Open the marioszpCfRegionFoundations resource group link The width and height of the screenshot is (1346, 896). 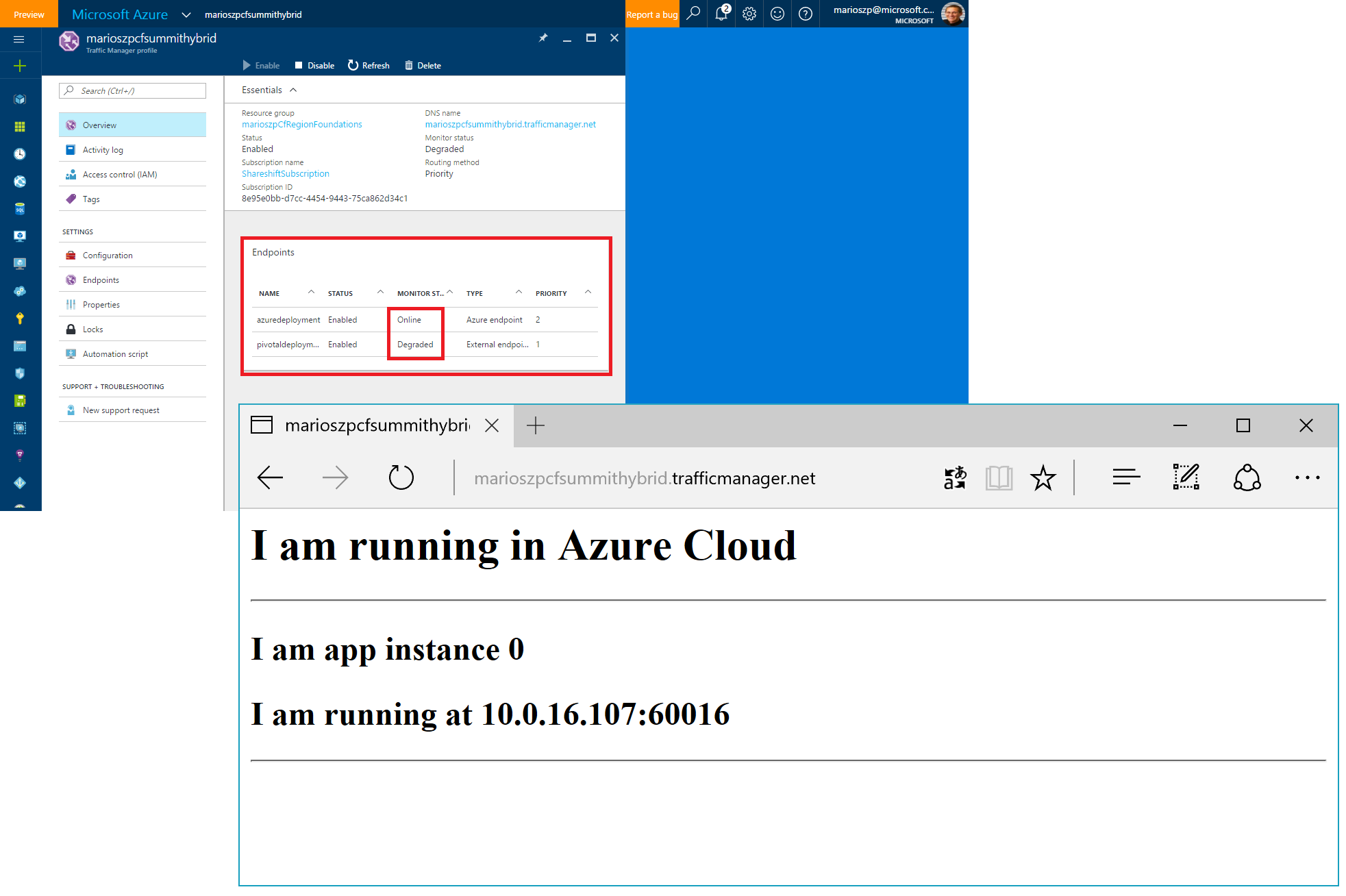[301, 125]
